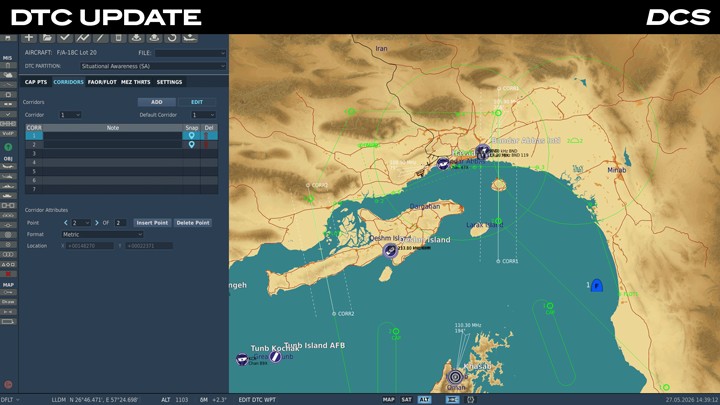
Task: Click the plus icon in top toolbar
Action: pos(29,38)
